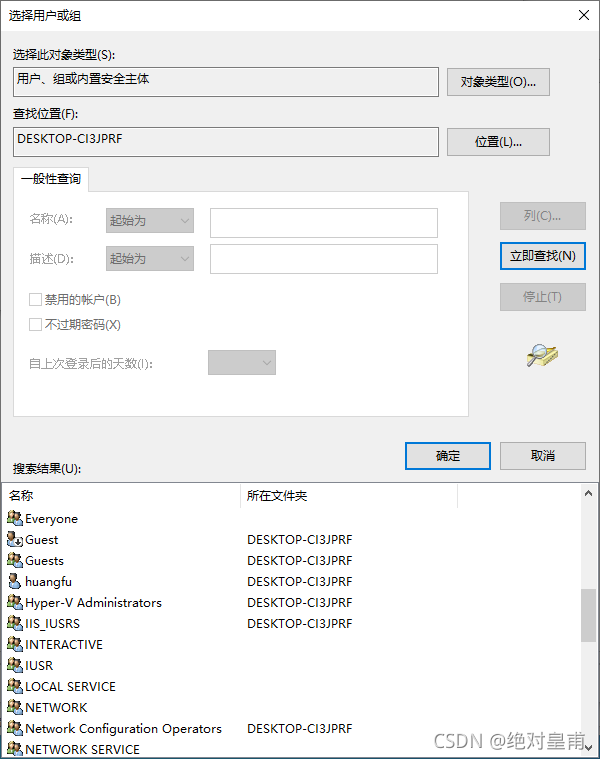Toggle 禁用的帐户(B) checkbox

tap(35, 300)
